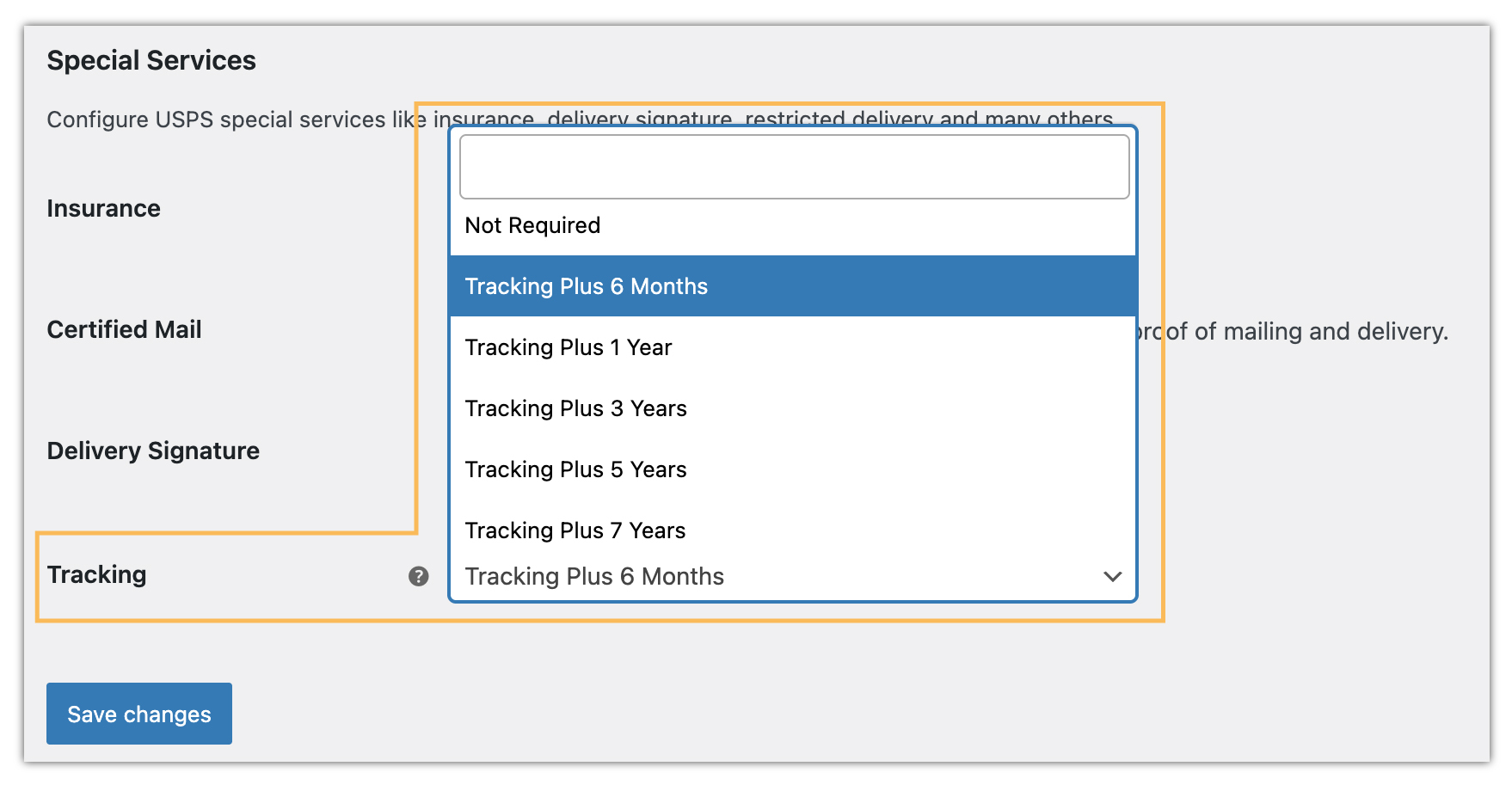Click the Save changes button

click(138, 713)
